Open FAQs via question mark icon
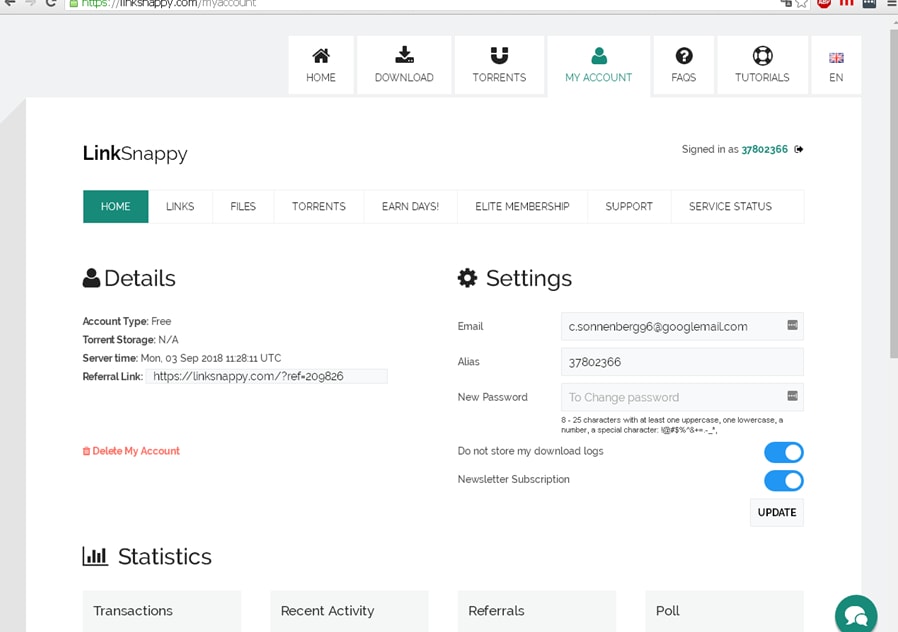898x632 pixels. (x=684, y=56)
